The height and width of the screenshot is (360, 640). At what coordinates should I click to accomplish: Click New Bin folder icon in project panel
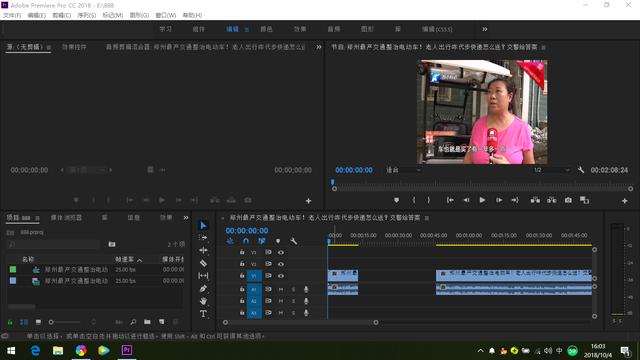(147, 322)
